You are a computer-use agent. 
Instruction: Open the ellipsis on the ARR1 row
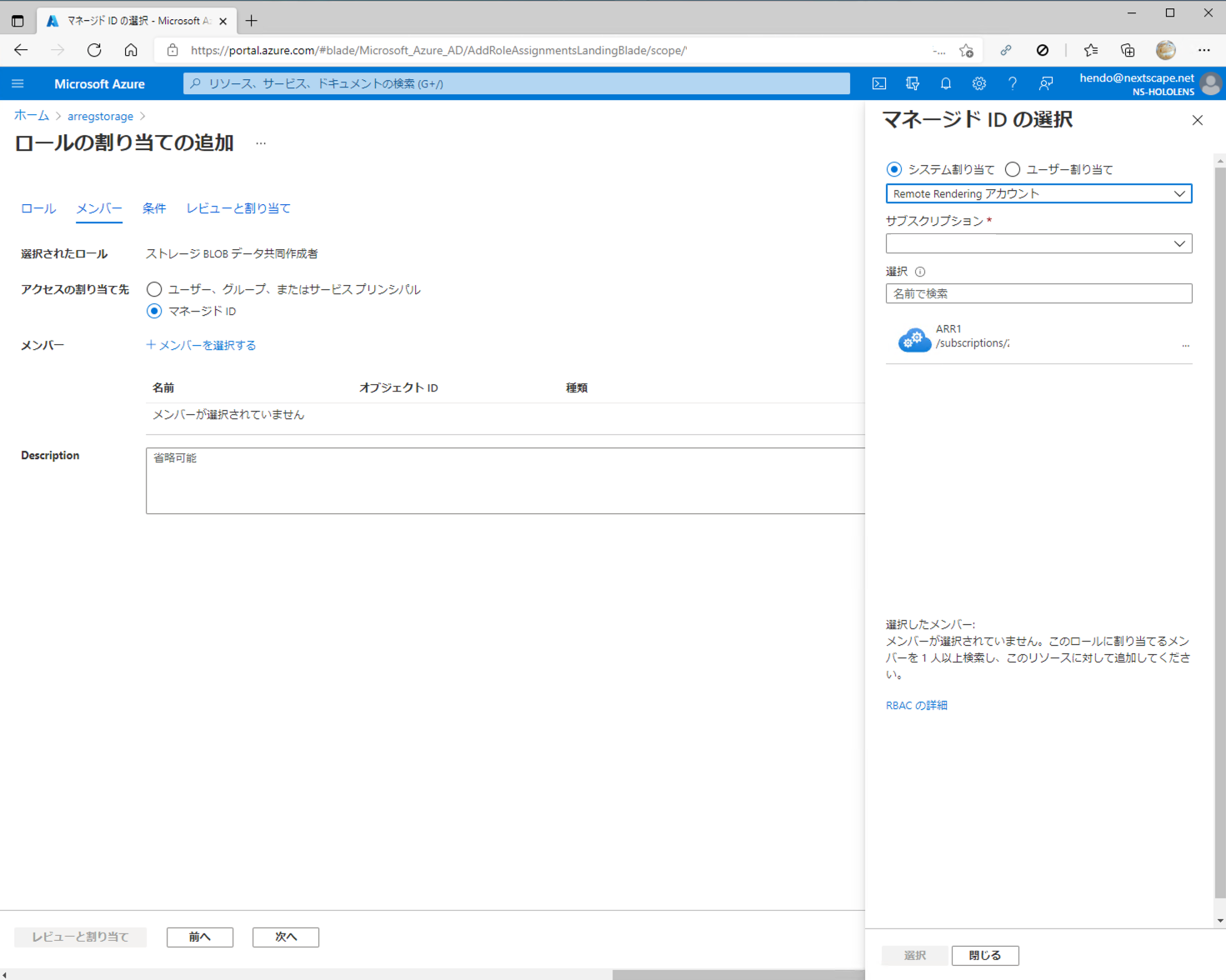(x=1185, y=343)
